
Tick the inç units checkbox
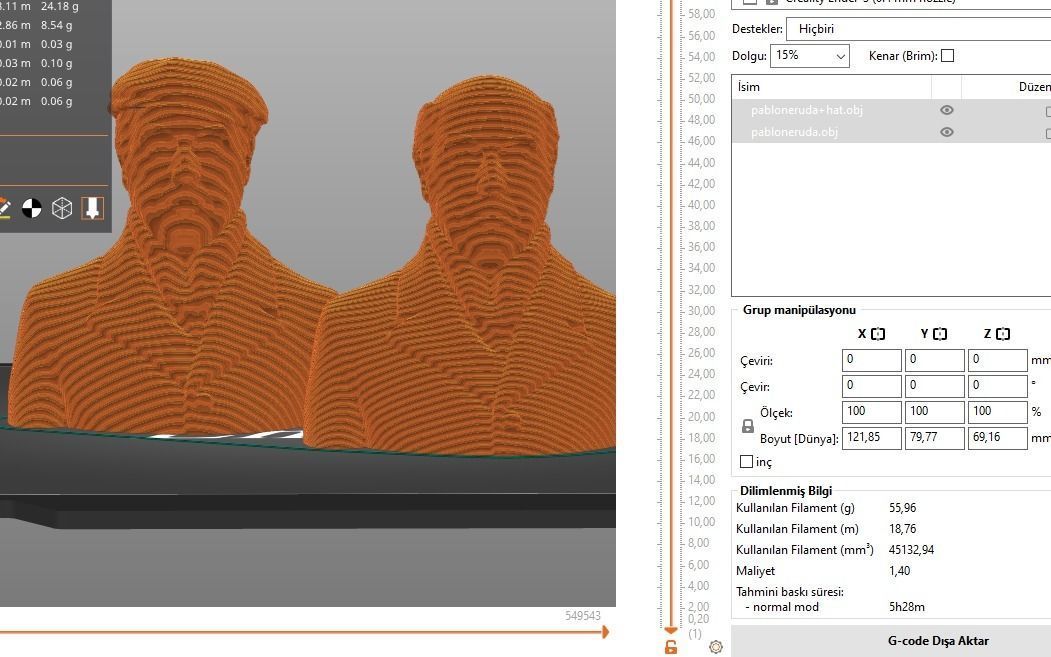coord(746,461)
